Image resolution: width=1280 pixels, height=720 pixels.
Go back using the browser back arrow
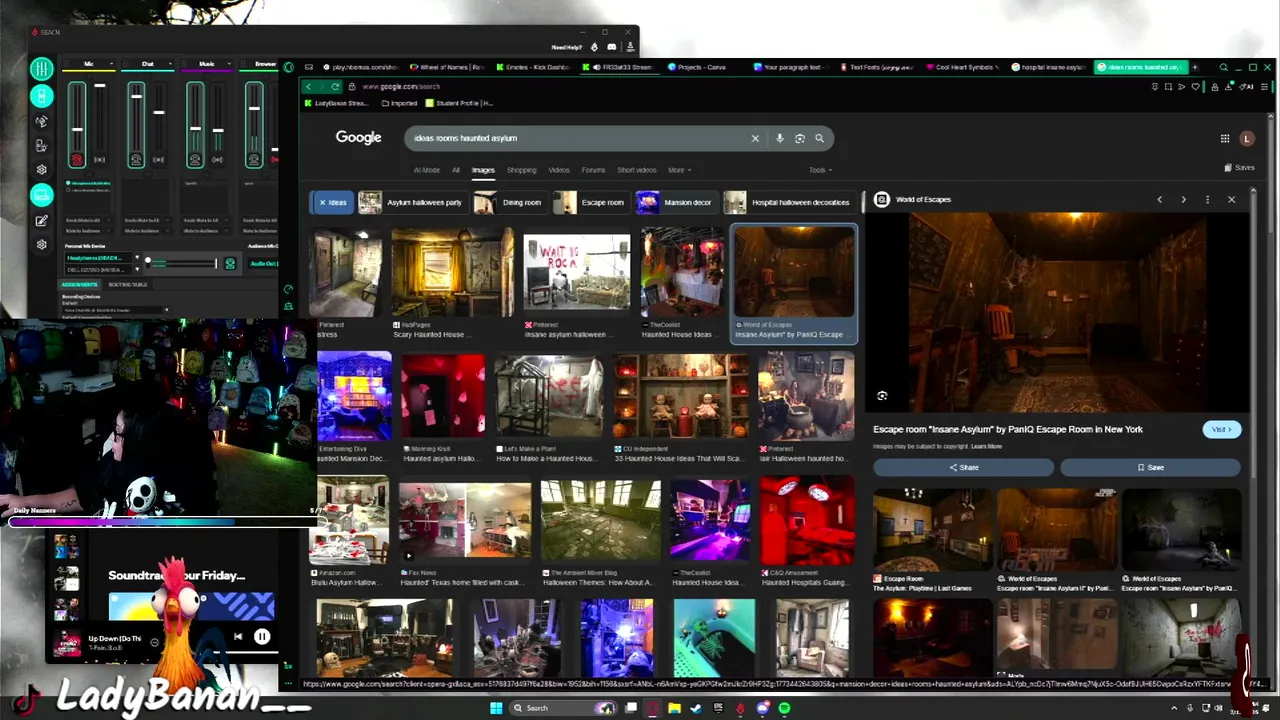309,87
